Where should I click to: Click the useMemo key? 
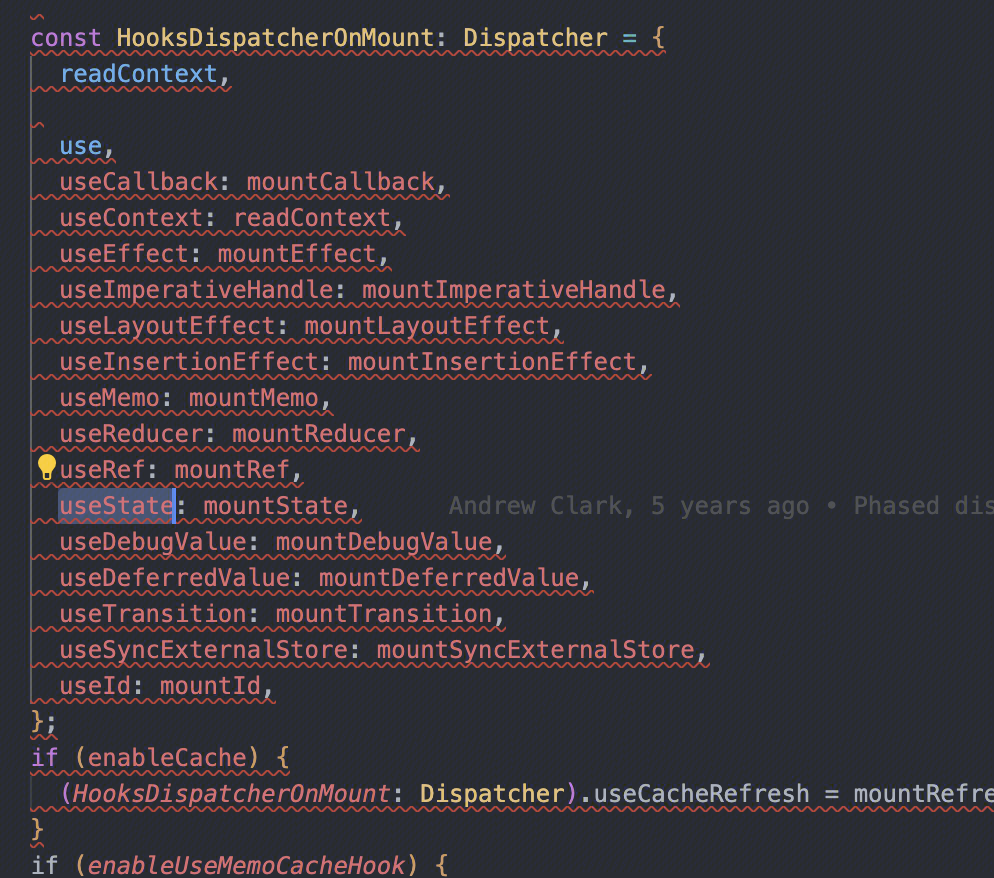tap(109, 398)
